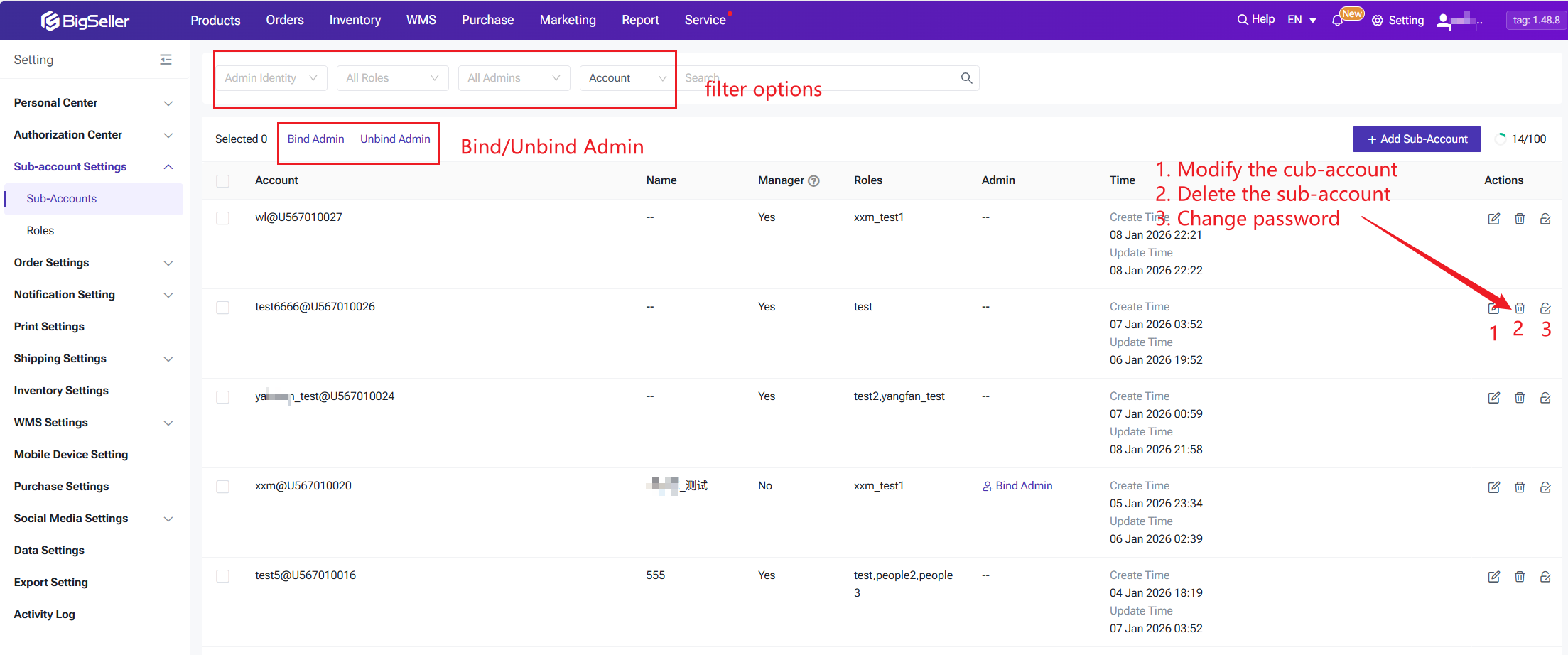Click the BigSeller logo

(85, 21)
